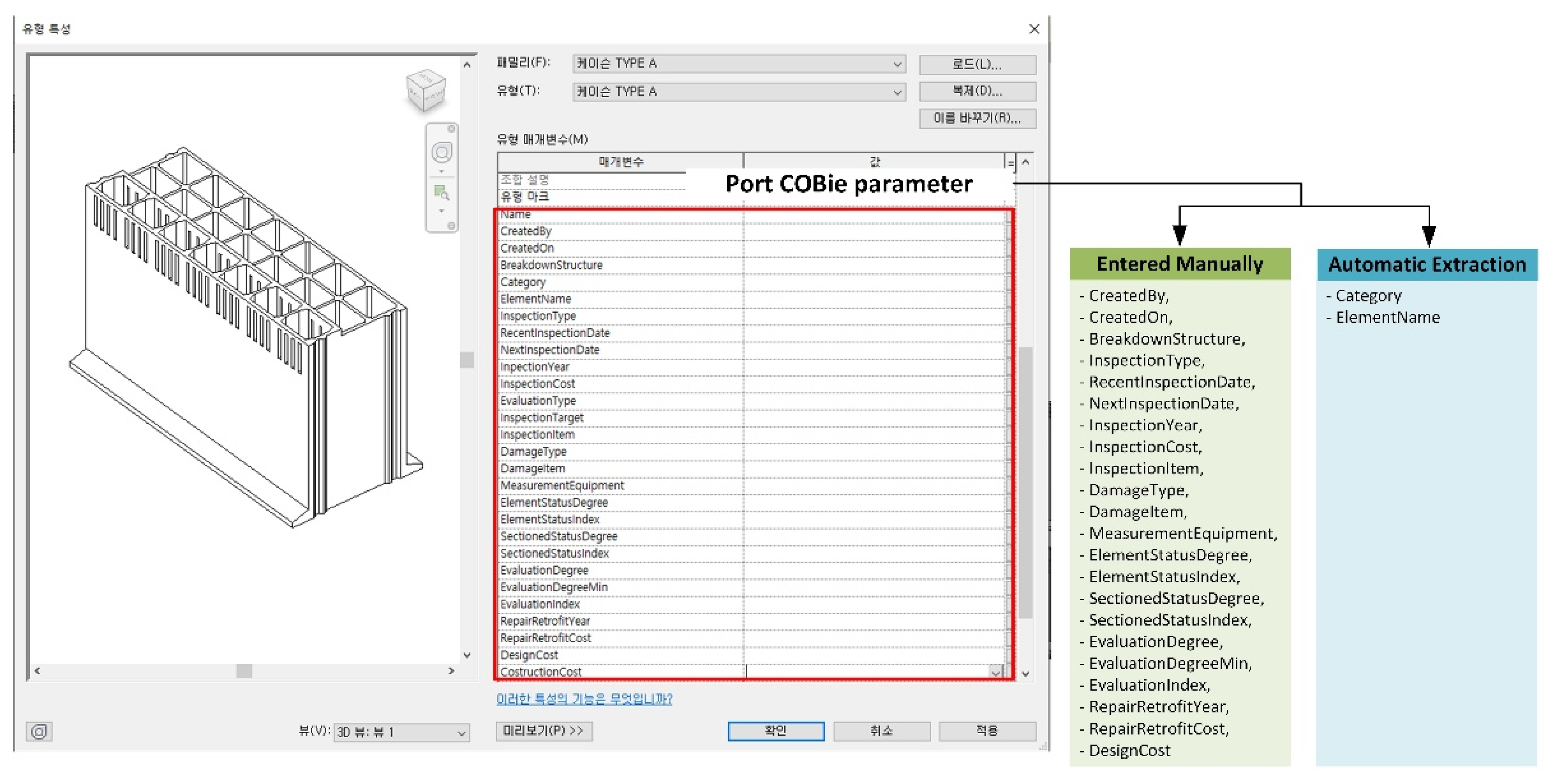Expand the zoom tool dropdown arrow
This screenshot has width=1558, height=784.
tap(442, 211)
